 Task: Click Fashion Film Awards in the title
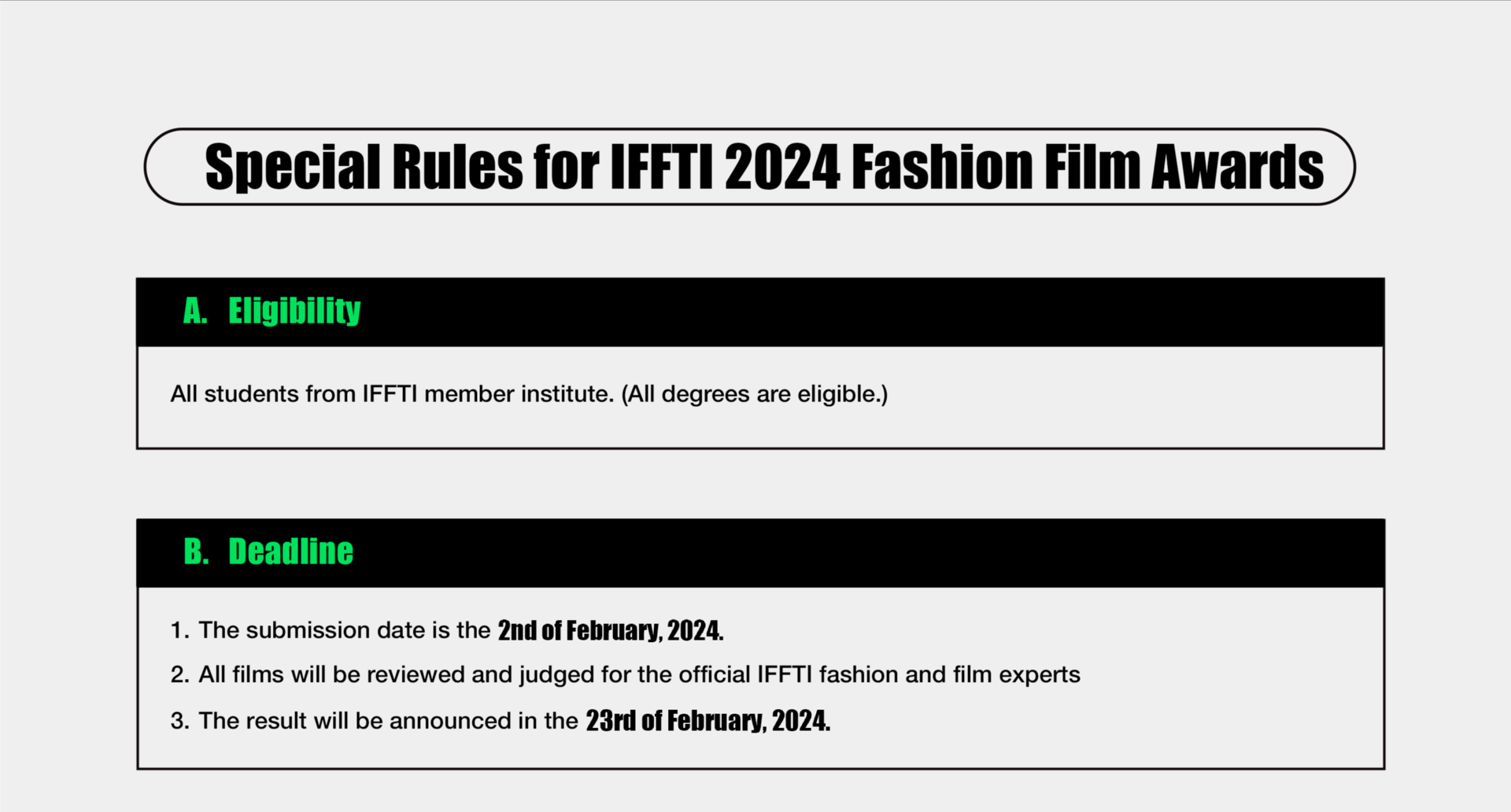pyautogui.click(x=1088, y=167)
